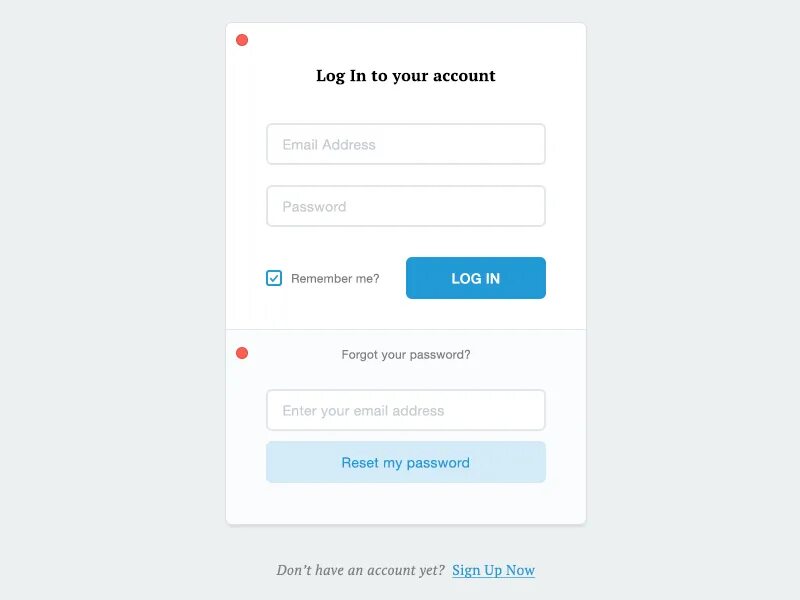Image resolution: width=800 pixels, height=600 pixels.
Task: Submit the form with LOG IN button
Action: (x=476, y=278)
